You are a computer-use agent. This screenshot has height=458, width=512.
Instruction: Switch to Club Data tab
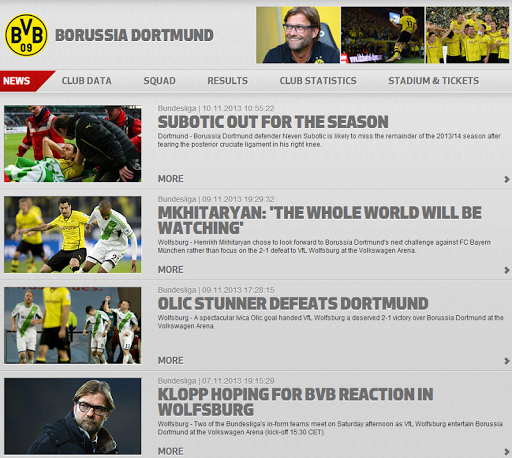pos(87,81)
